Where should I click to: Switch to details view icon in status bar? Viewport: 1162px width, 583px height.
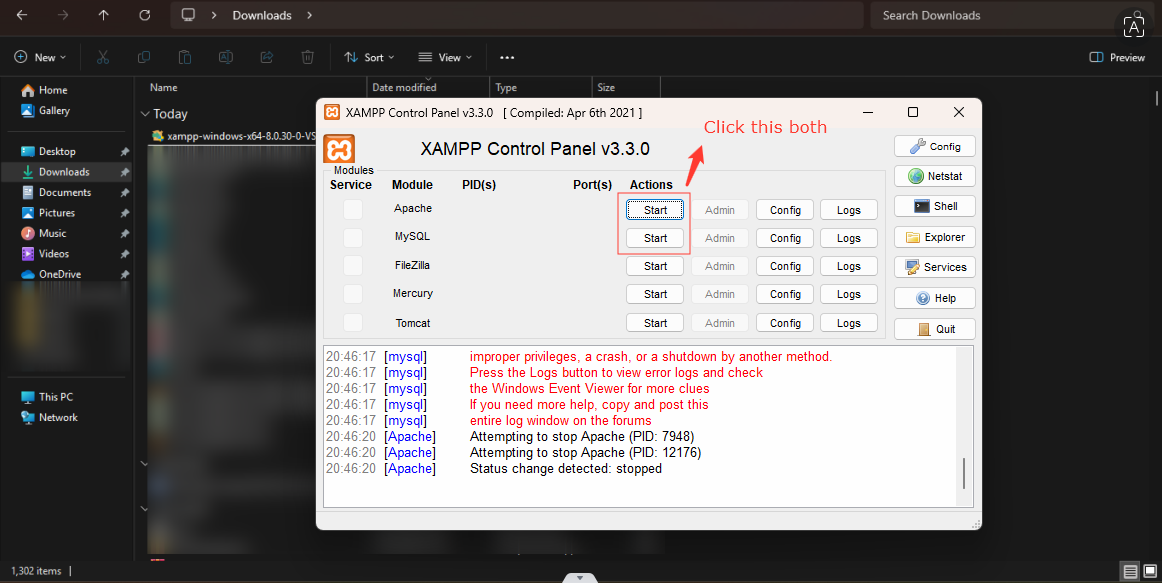(1129, 571)
